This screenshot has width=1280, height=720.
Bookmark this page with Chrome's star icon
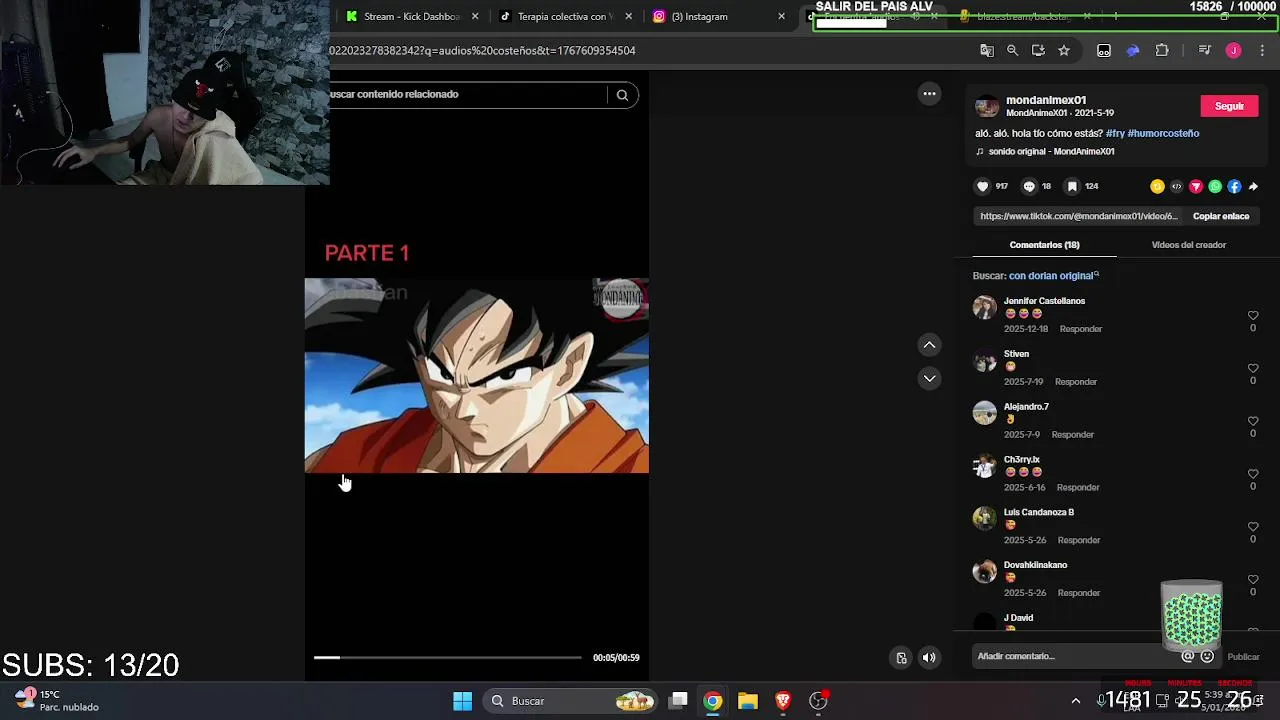point(1064,51)
